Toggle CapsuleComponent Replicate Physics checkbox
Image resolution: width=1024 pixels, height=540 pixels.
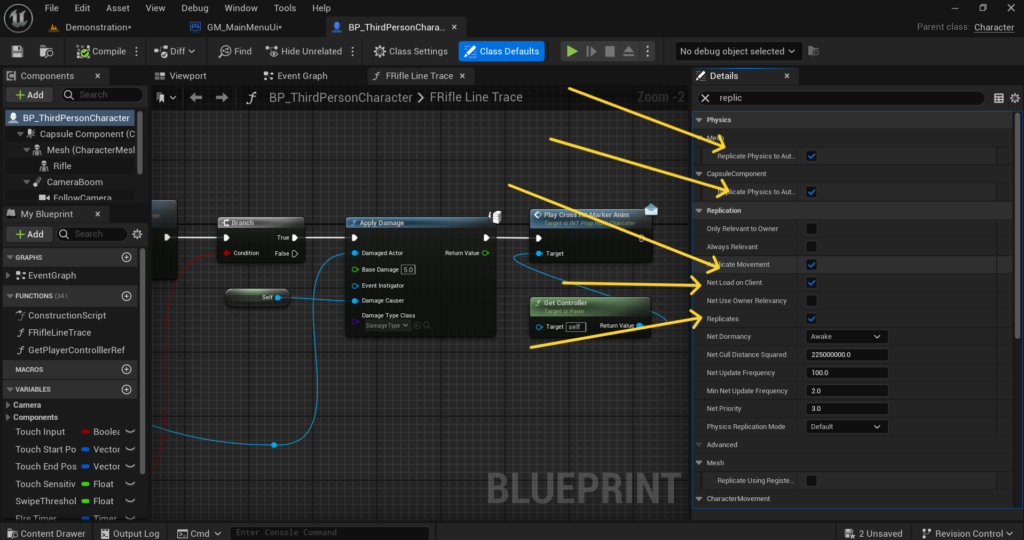[811, 192]
